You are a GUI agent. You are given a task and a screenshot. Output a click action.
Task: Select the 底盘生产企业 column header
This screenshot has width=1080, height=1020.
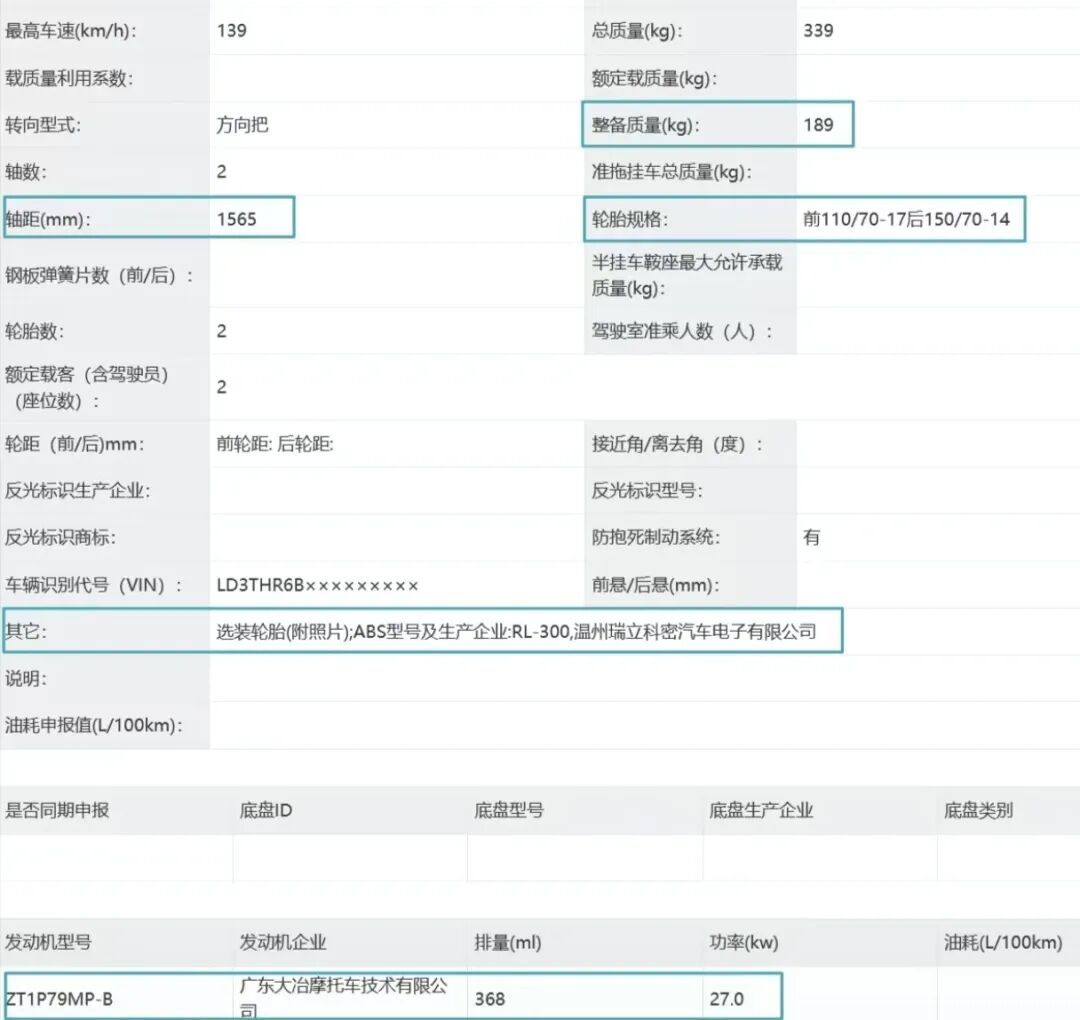[x=761, y=811]
